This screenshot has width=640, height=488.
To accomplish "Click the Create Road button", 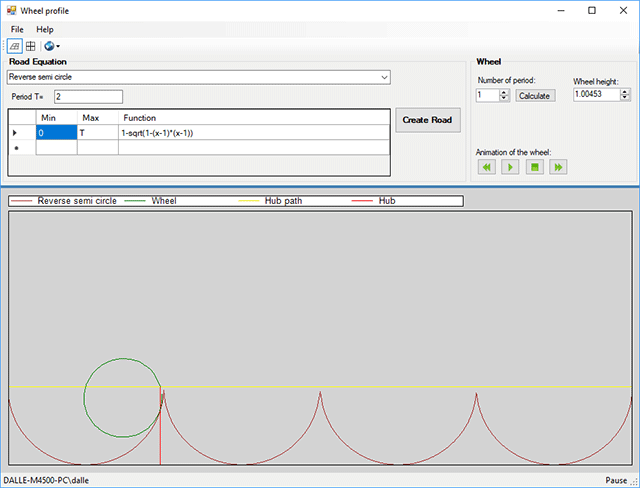I will (x=428, y=120).
